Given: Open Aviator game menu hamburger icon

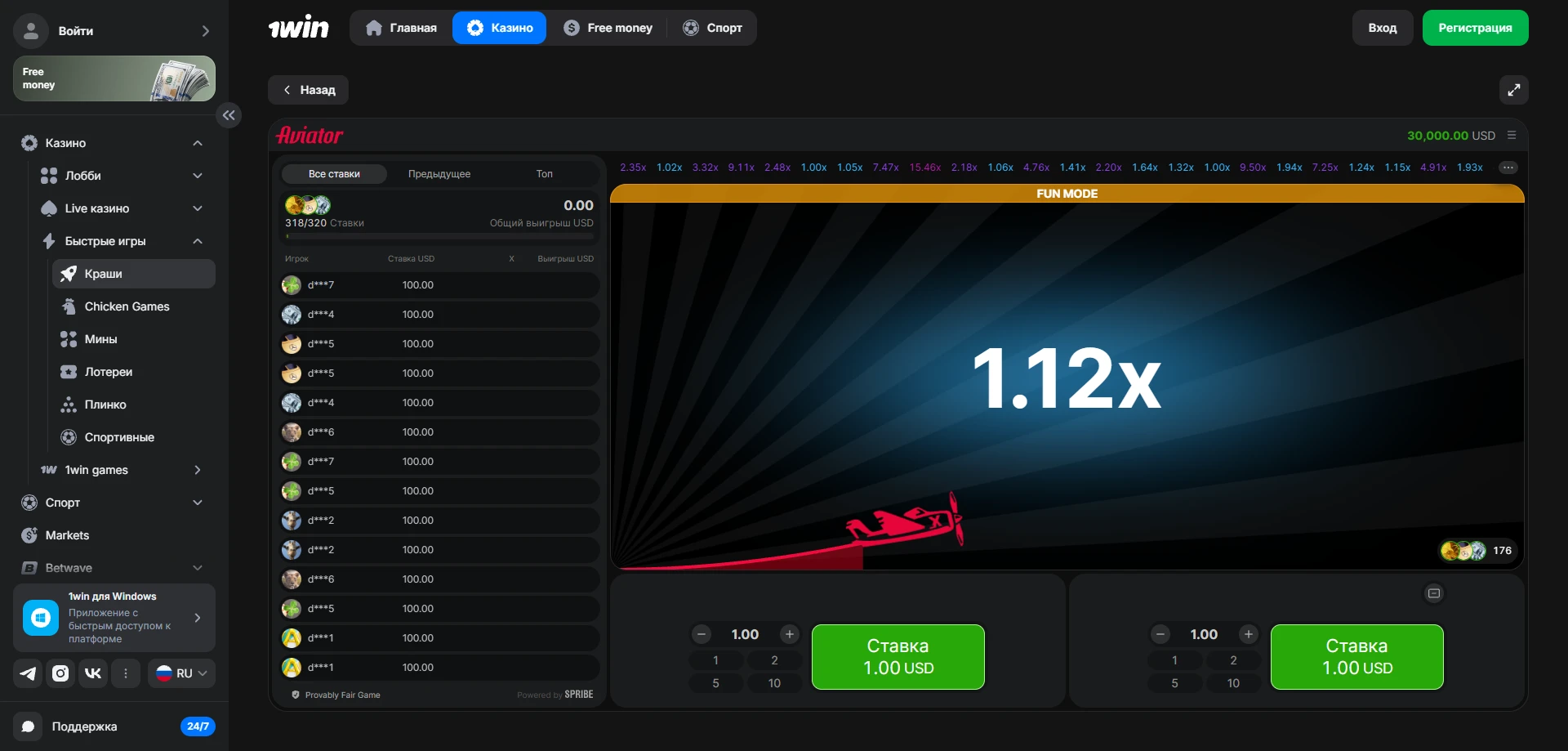Looking at the screenshot, I should pos(1512,136).
